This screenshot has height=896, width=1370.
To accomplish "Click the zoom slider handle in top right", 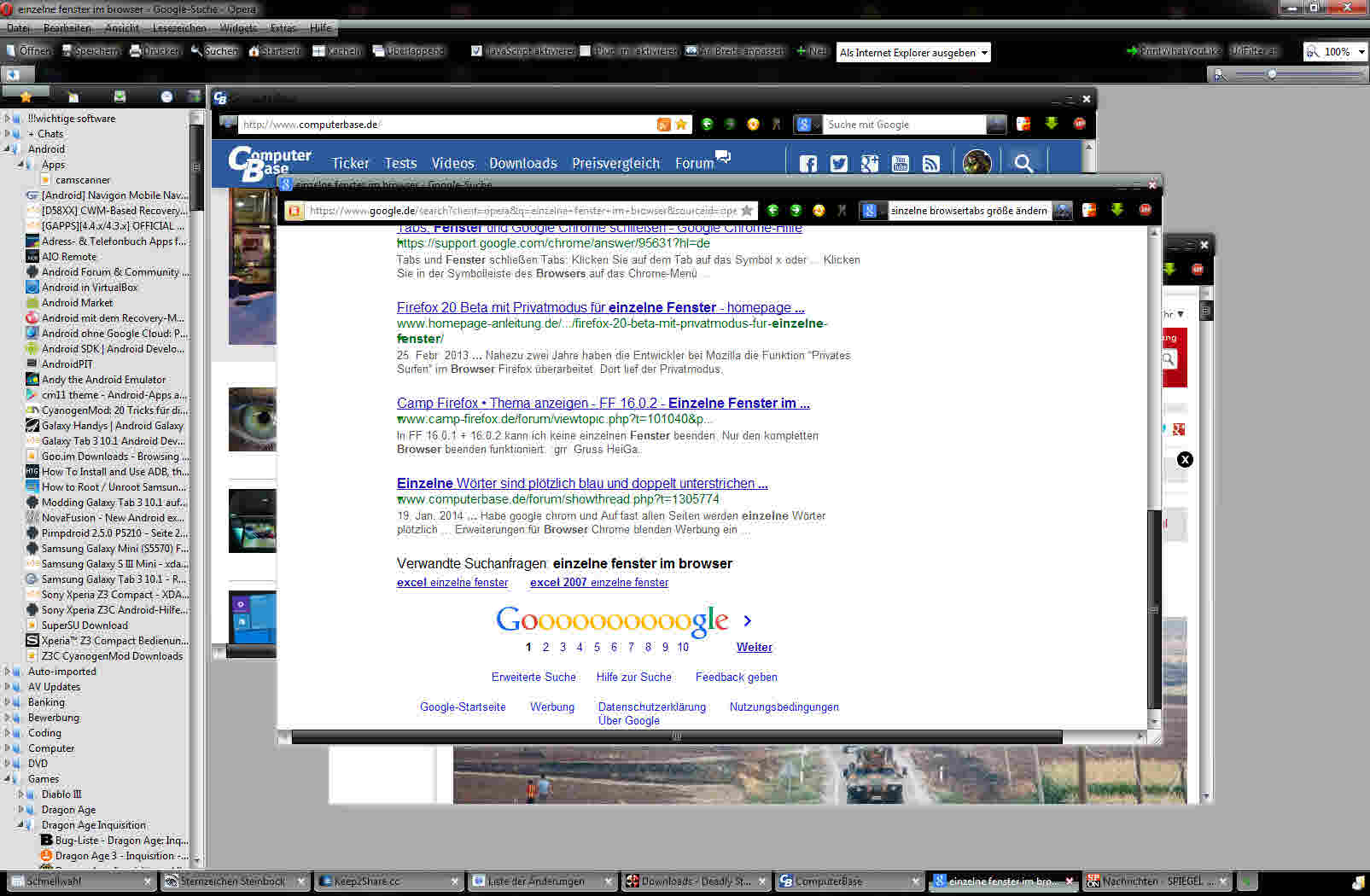I will [1272, 74].
